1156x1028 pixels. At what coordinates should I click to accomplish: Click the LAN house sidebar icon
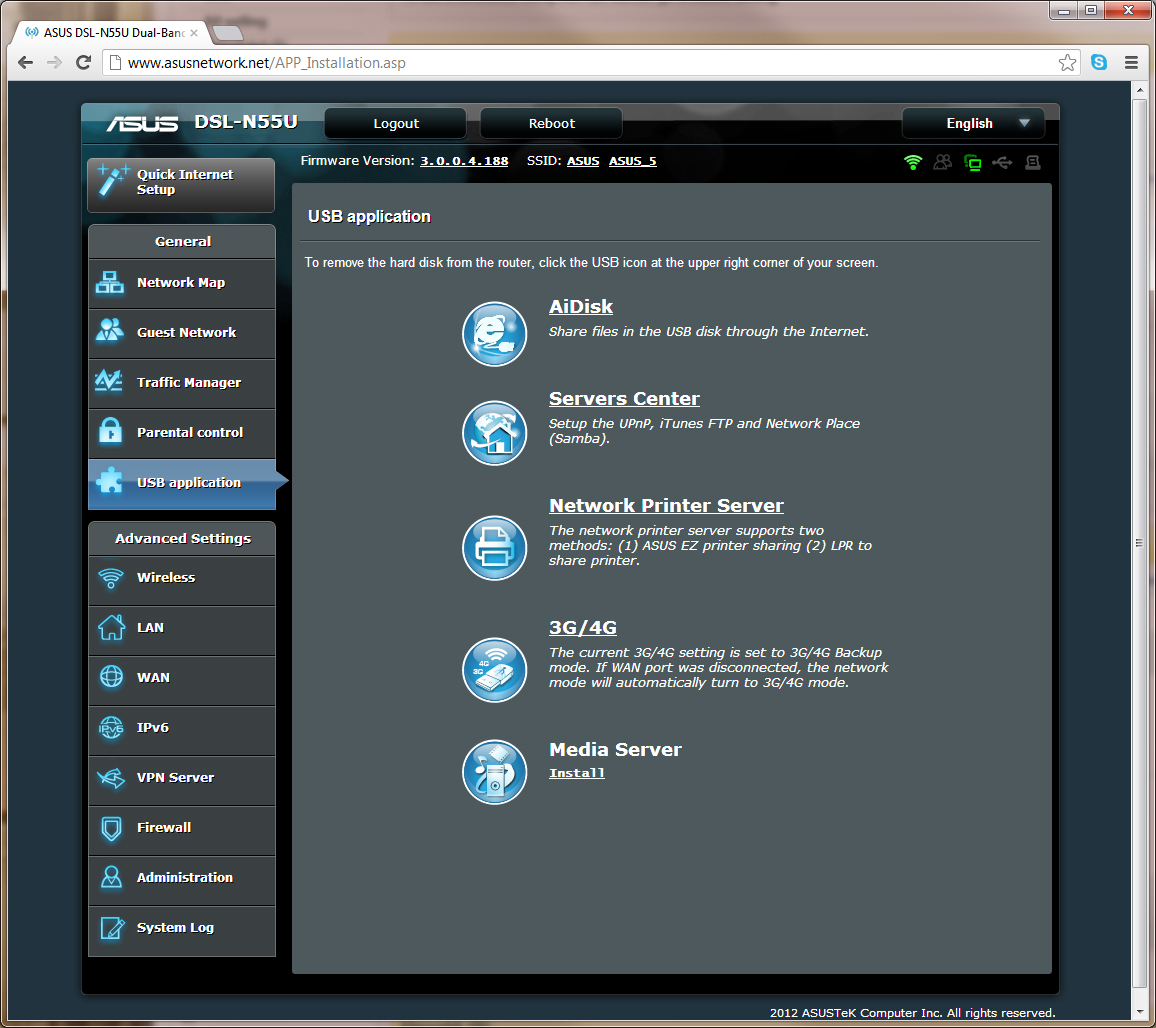coord(111,628)
